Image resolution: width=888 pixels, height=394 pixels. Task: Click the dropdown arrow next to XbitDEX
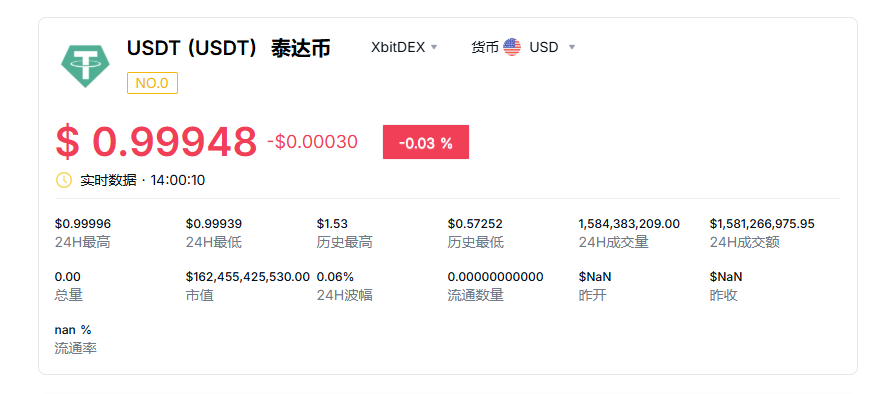434,48
